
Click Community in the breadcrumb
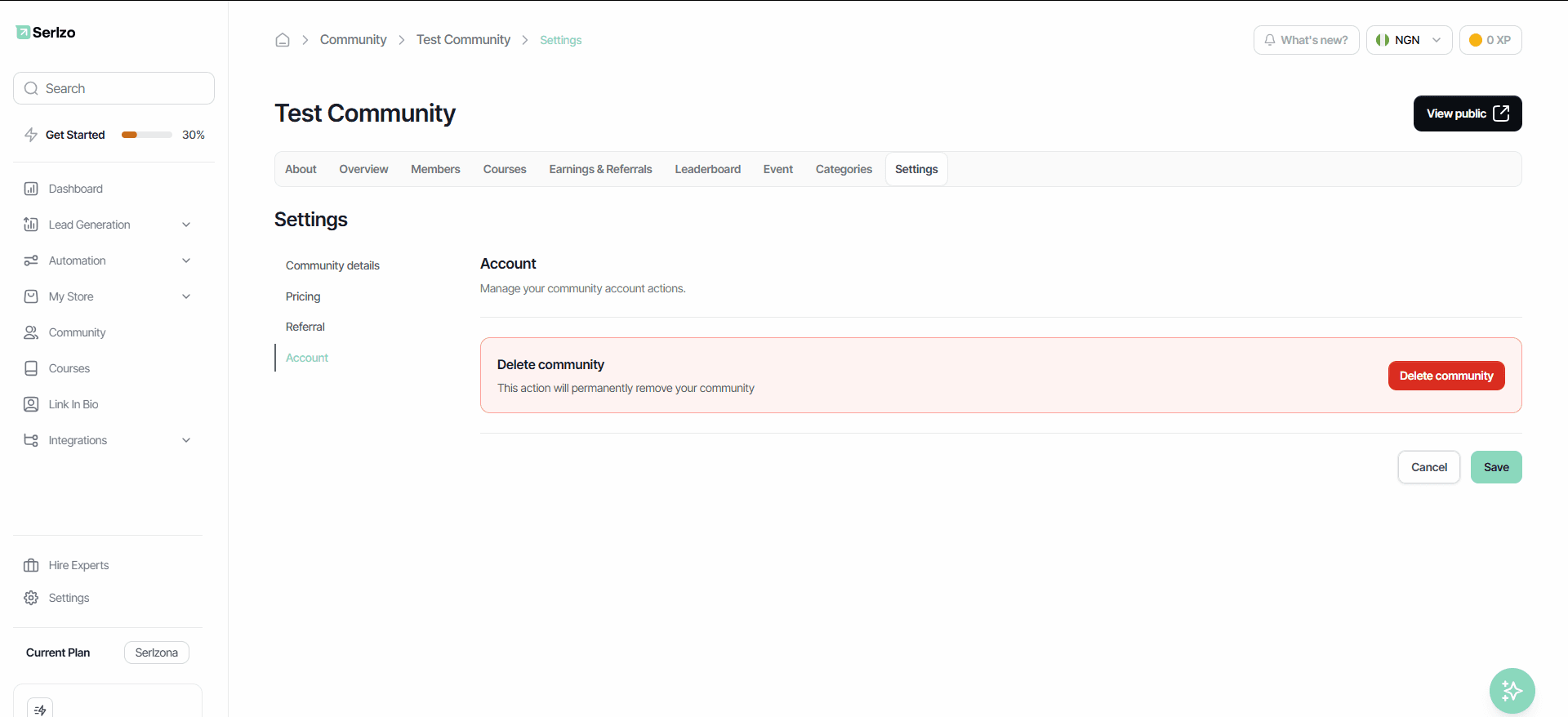pyautogui.click(x=353, y=40)
